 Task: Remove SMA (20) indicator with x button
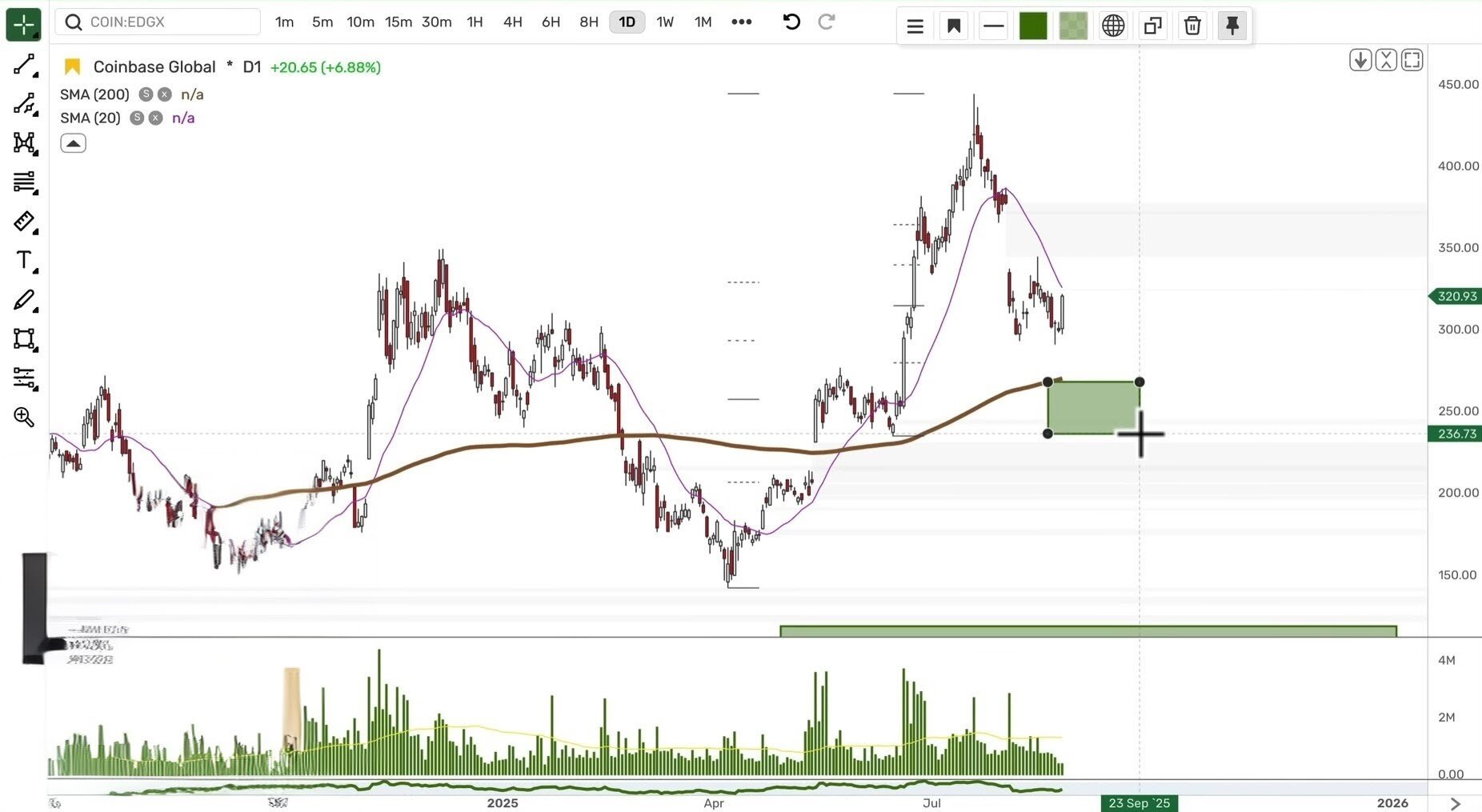pyautogui.click(x=156, y=118)
